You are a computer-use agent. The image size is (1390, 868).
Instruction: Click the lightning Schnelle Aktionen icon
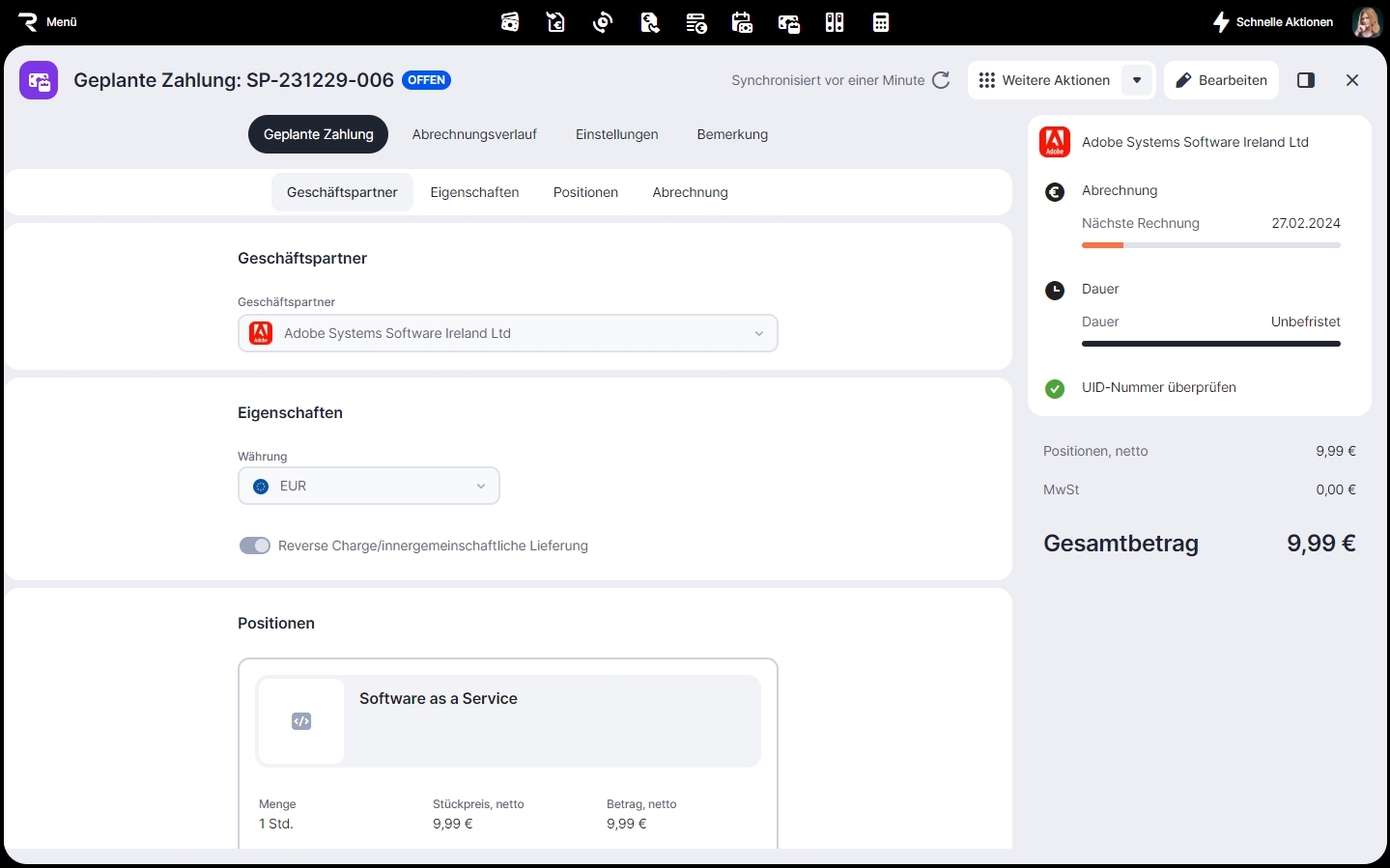coord(1221,22)
